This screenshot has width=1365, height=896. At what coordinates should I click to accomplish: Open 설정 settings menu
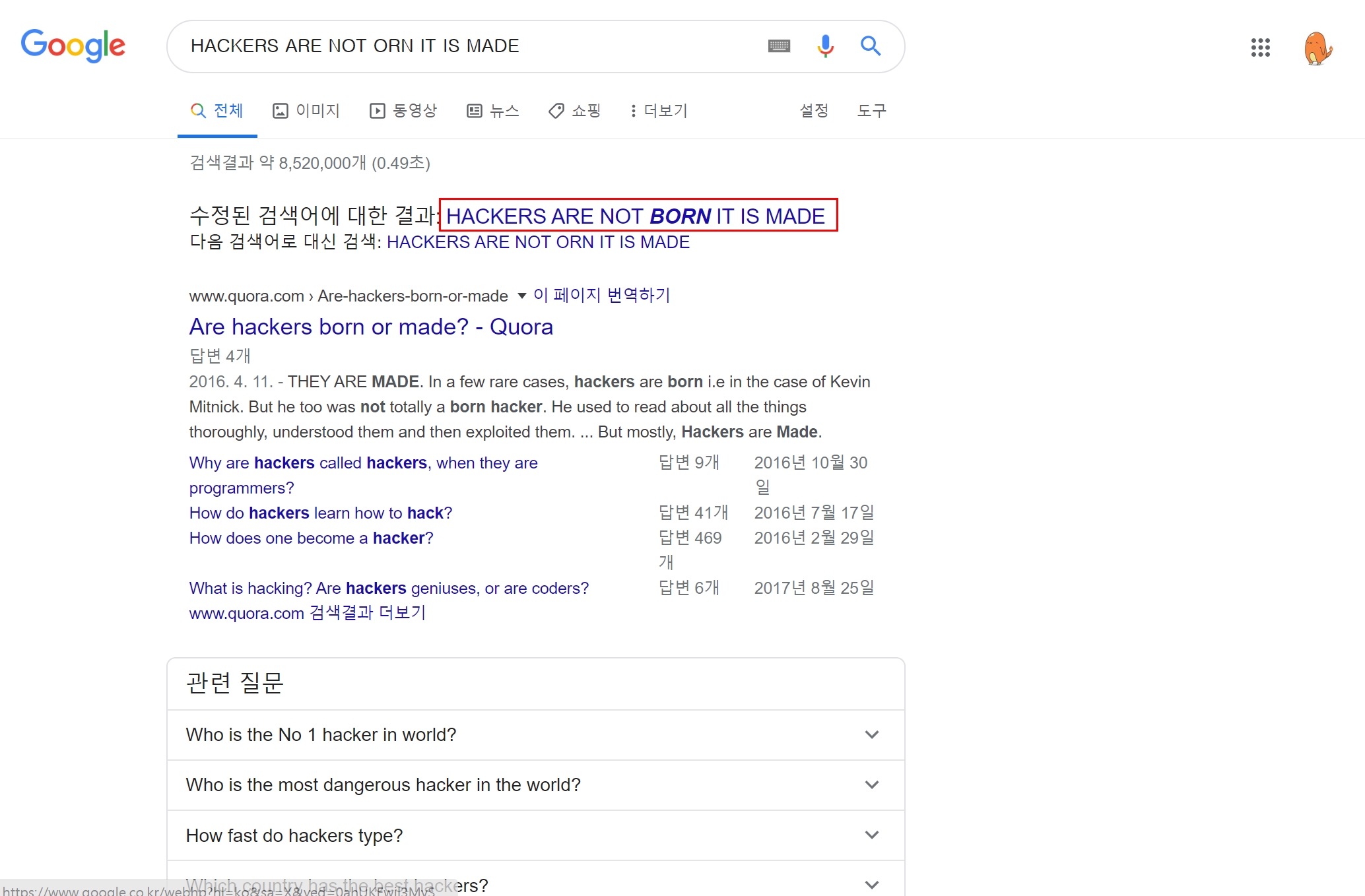pos(813,111)
